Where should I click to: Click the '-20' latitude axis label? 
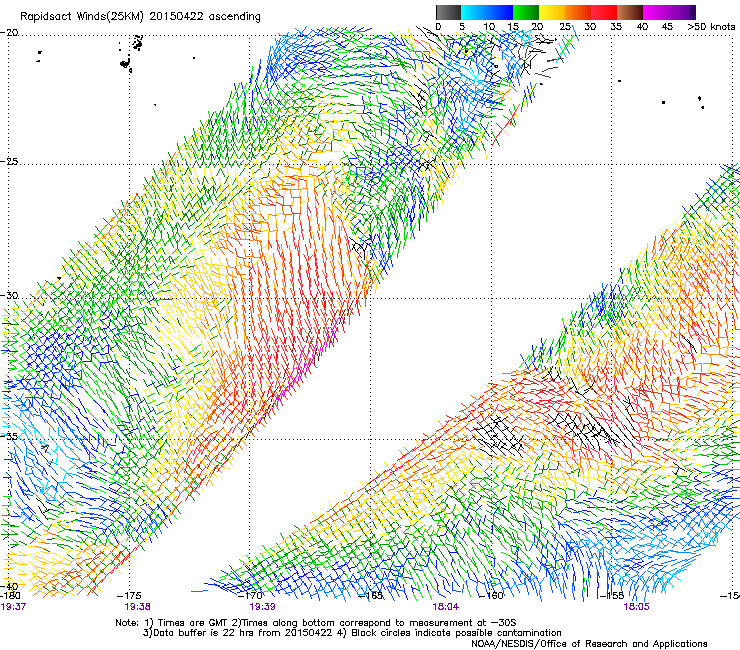9,33
